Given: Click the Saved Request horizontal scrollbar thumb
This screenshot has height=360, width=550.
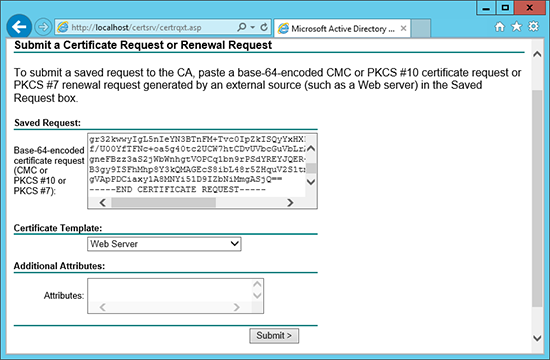Looking at the screenshot, I should (x=163, y=202).
